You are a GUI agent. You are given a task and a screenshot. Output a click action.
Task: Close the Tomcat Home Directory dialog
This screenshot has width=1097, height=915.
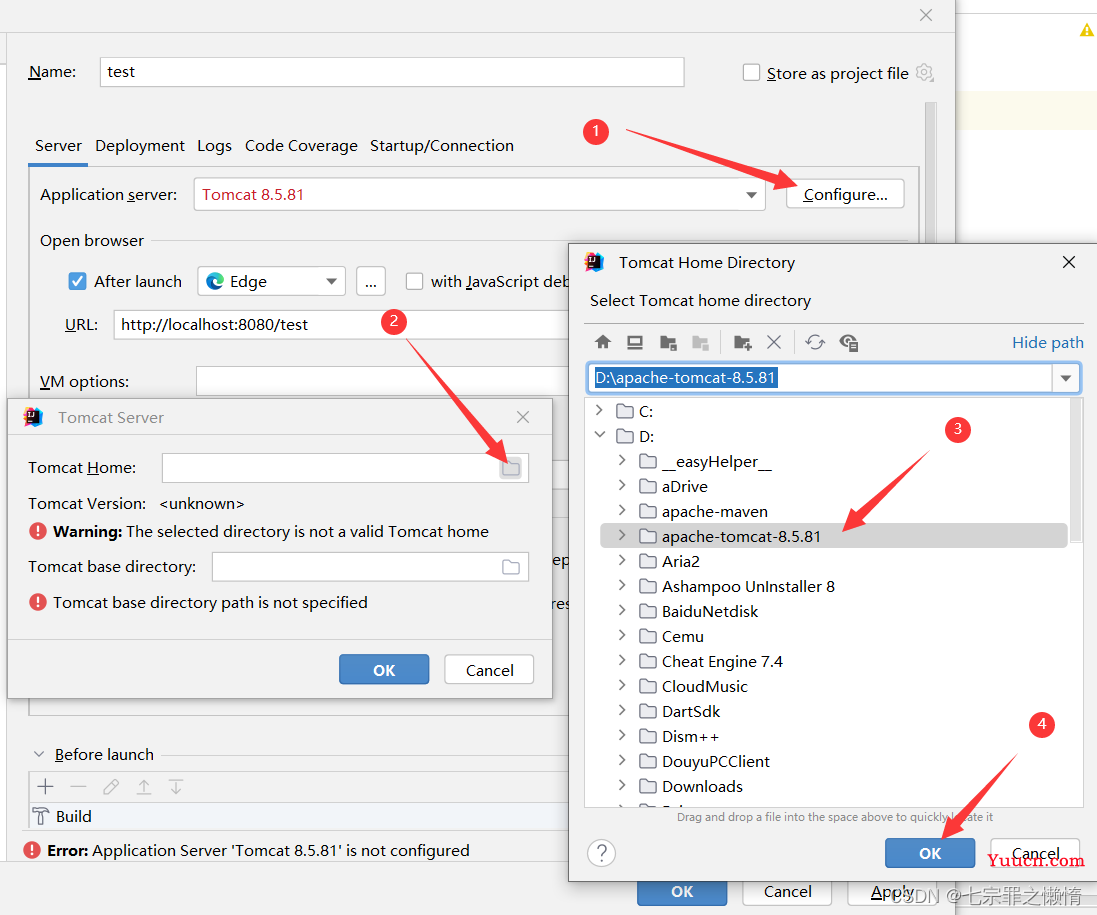click(1069, 262)
